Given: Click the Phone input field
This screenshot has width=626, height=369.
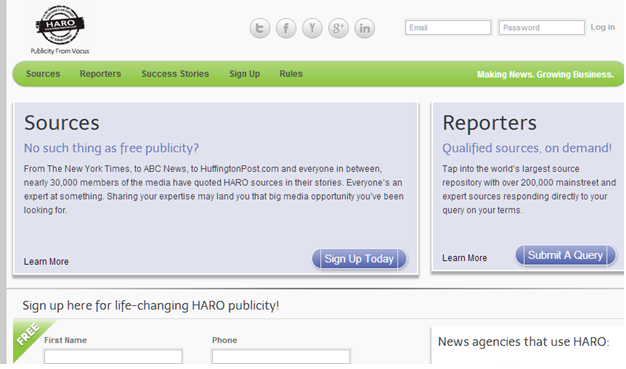Looking at the screenshot, I should 281,356.
